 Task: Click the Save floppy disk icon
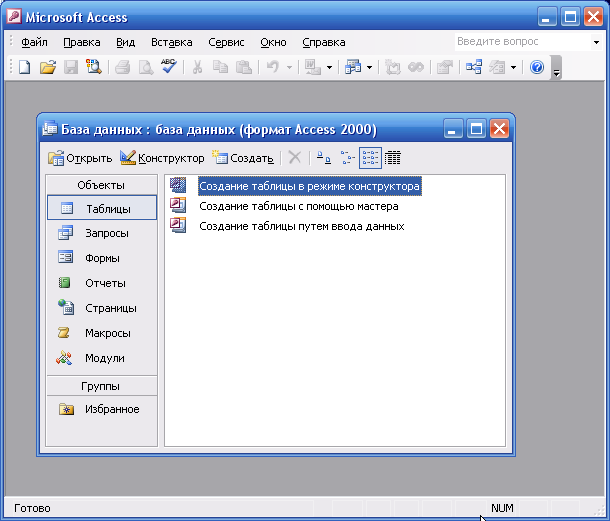71,67
